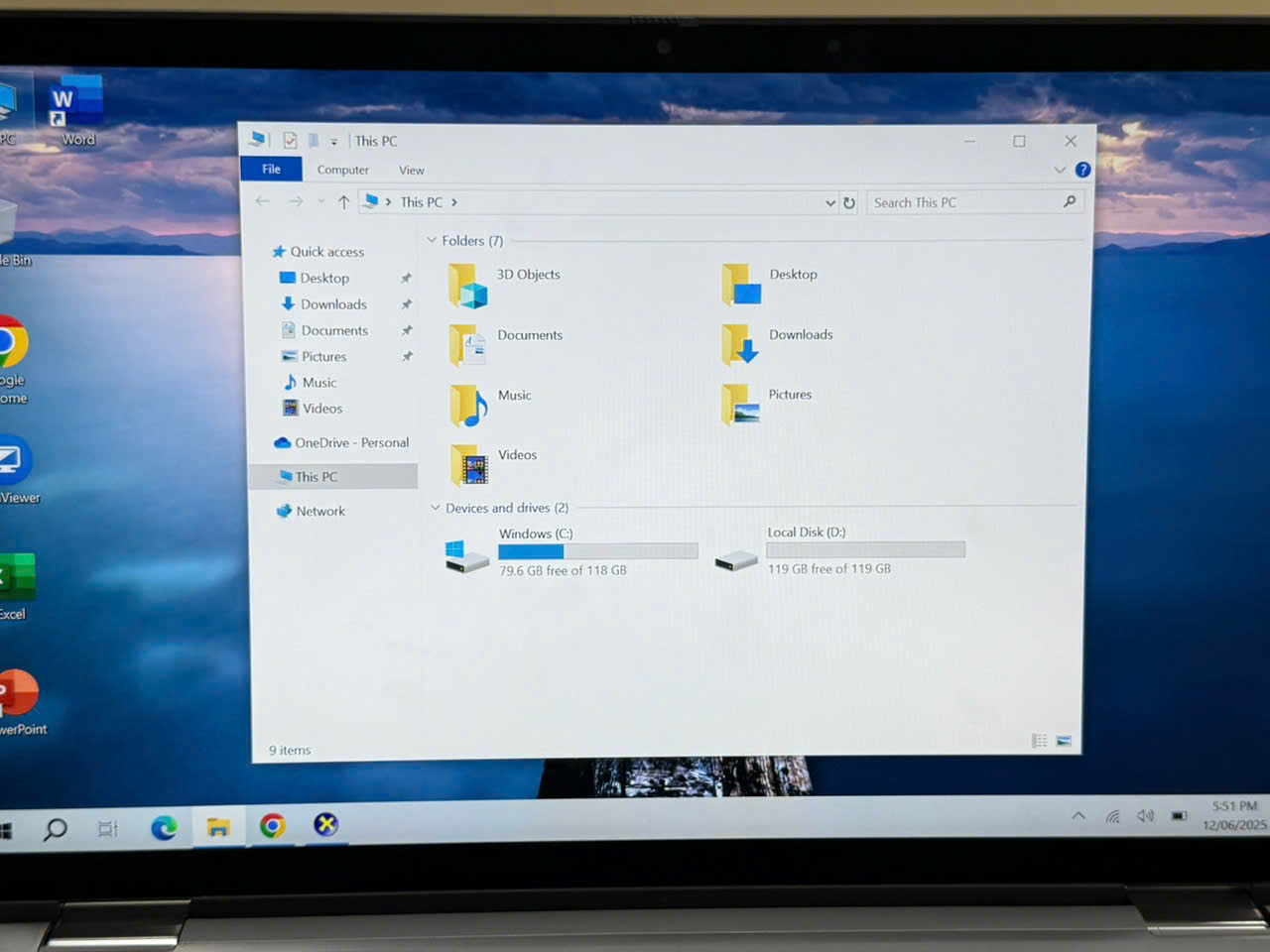Viewport: 1270px width, 952px height.
Task: Open network settings from system tray
Action: pyautogui.click(x=1113, y=816)
